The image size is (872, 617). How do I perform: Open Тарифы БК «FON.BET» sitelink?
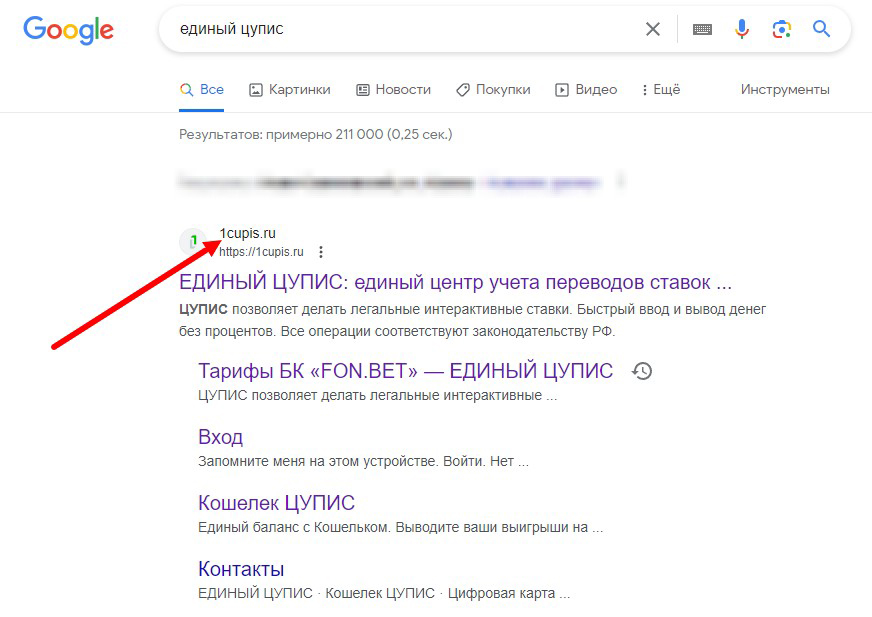tap(405, 371)
